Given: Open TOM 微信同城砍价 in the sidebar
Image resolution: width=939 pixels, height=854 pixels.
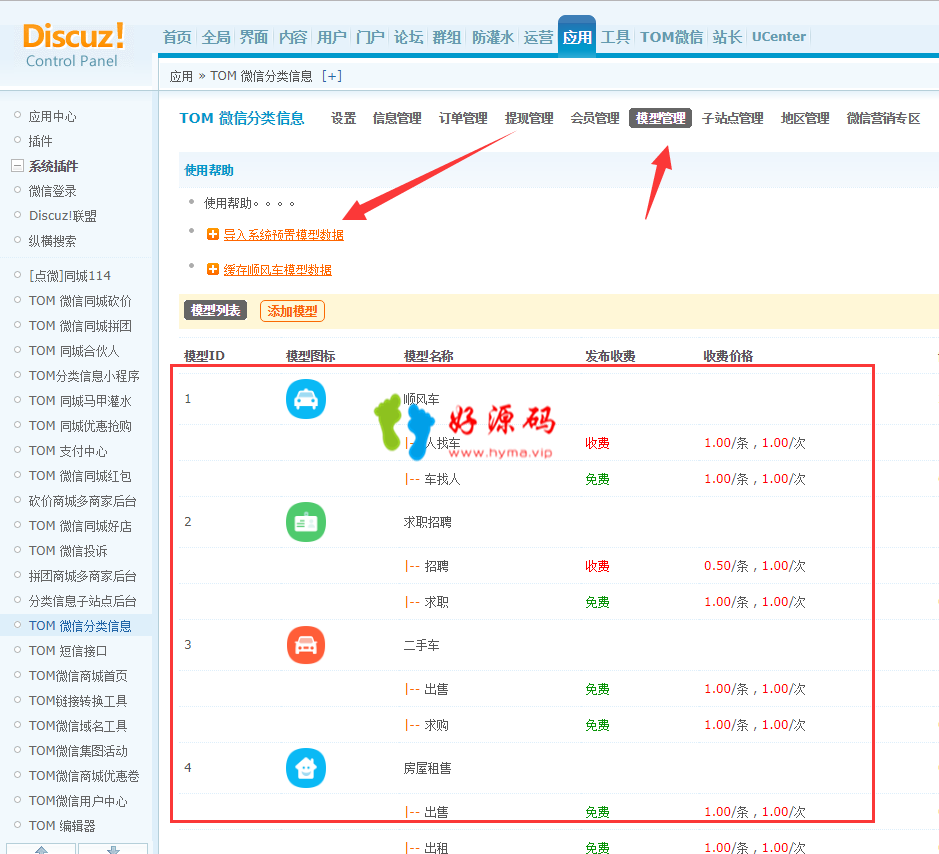Looking at the screenshot, I should tap(80, 301).
